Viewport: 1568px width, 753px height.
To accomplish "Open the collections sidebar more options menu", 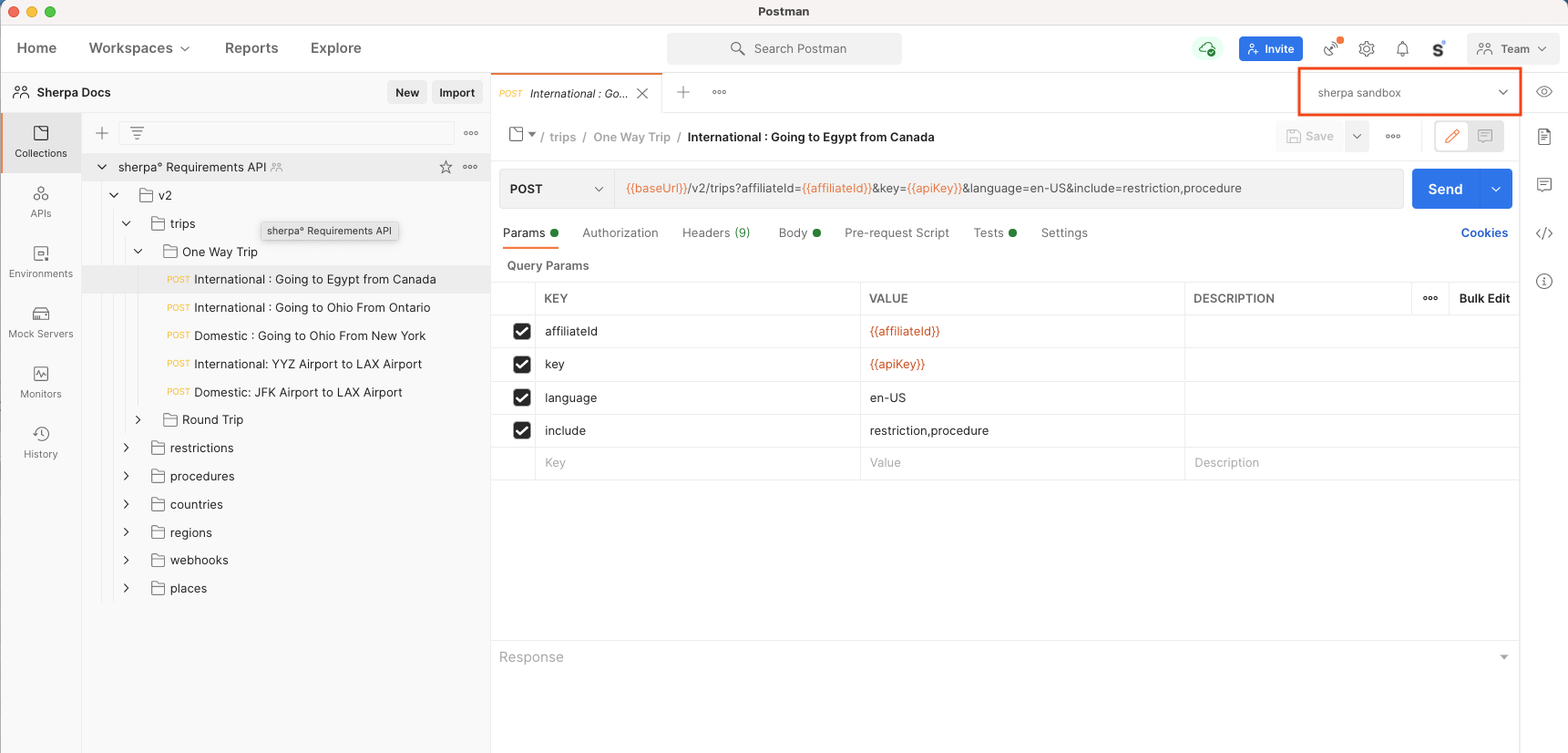I will 471,133.
